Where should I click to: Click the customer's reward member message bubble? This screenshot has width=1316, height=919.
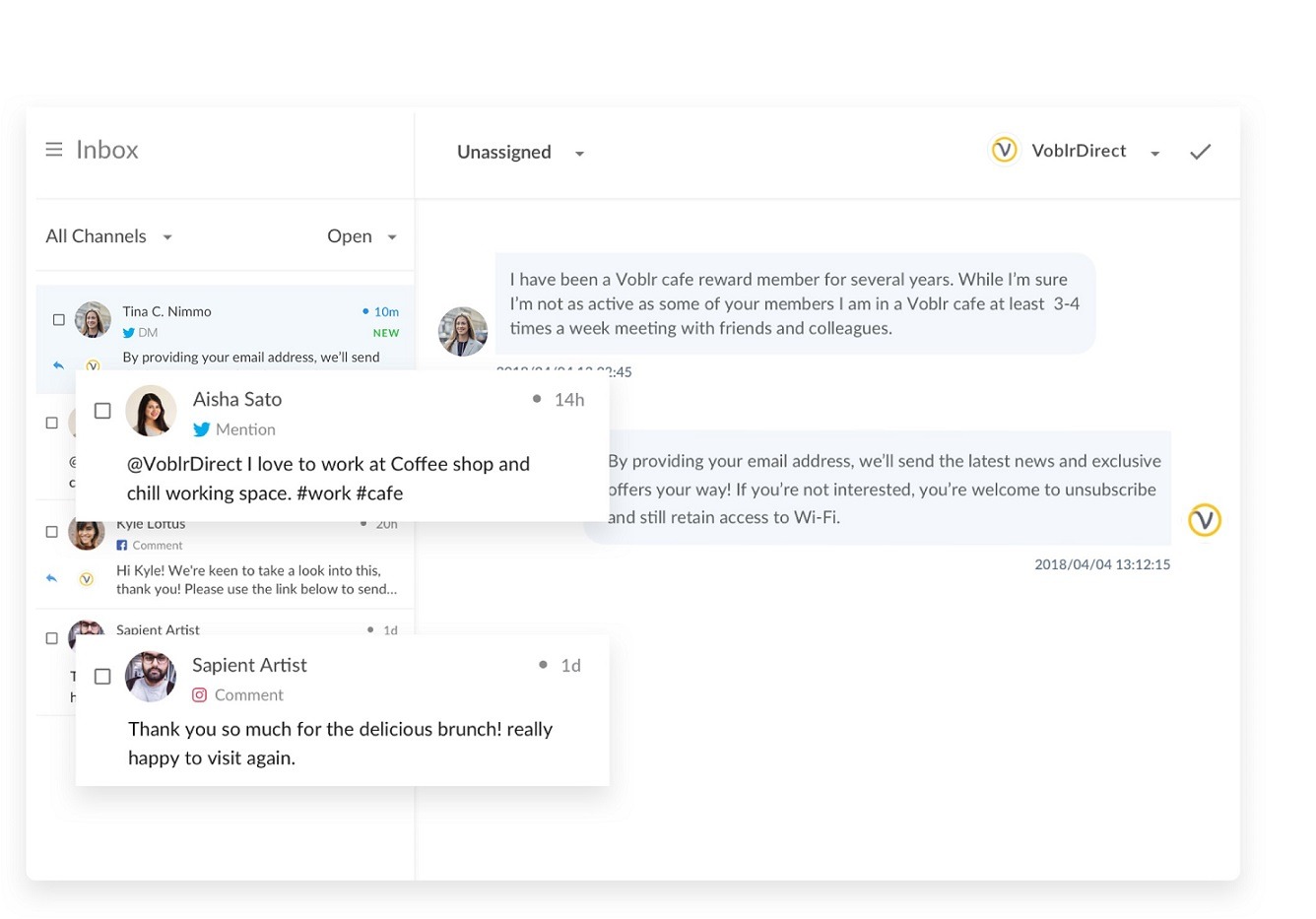pyautogui.click(x=795, y=303)
